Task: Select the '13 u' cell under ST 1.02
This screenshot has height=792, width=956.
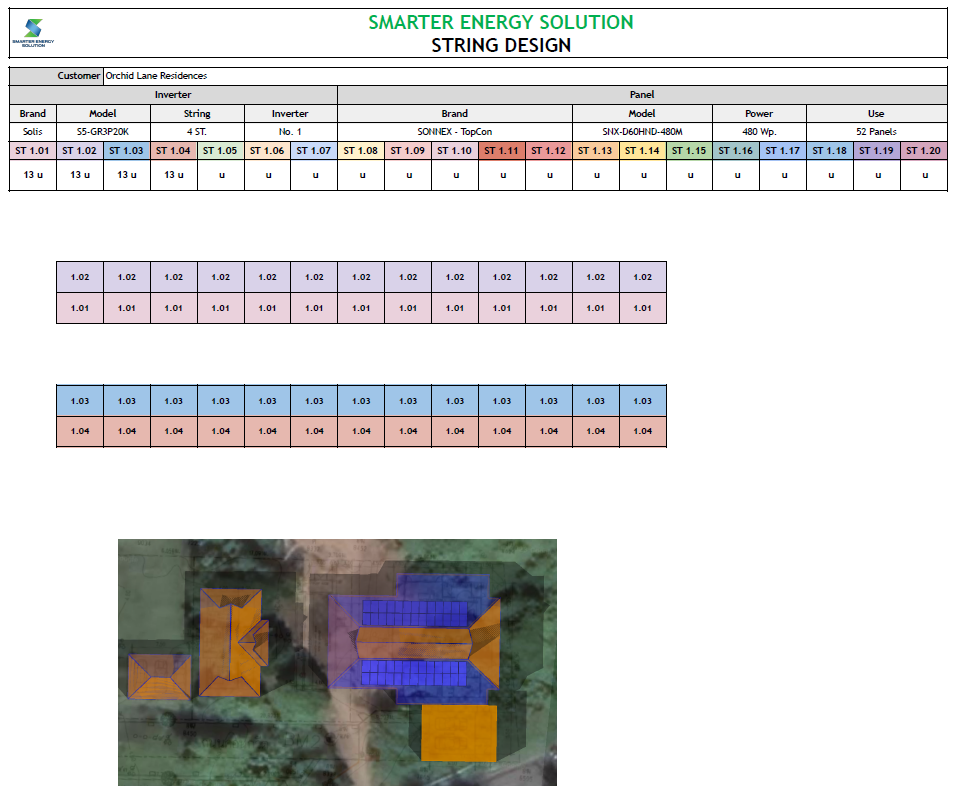Action: (x=80, y=175)
